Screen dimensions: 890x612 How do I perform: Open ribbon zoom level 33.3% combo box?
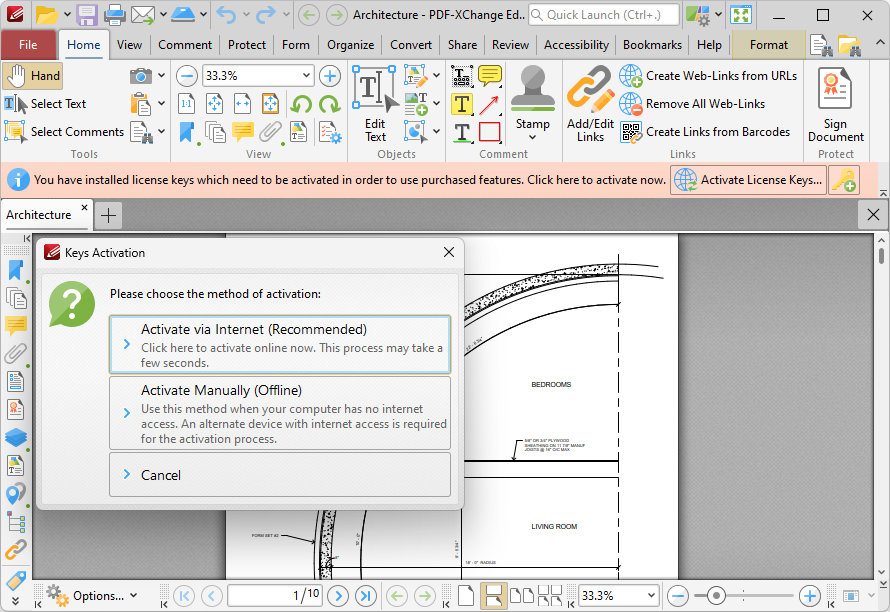coord(258,76)
